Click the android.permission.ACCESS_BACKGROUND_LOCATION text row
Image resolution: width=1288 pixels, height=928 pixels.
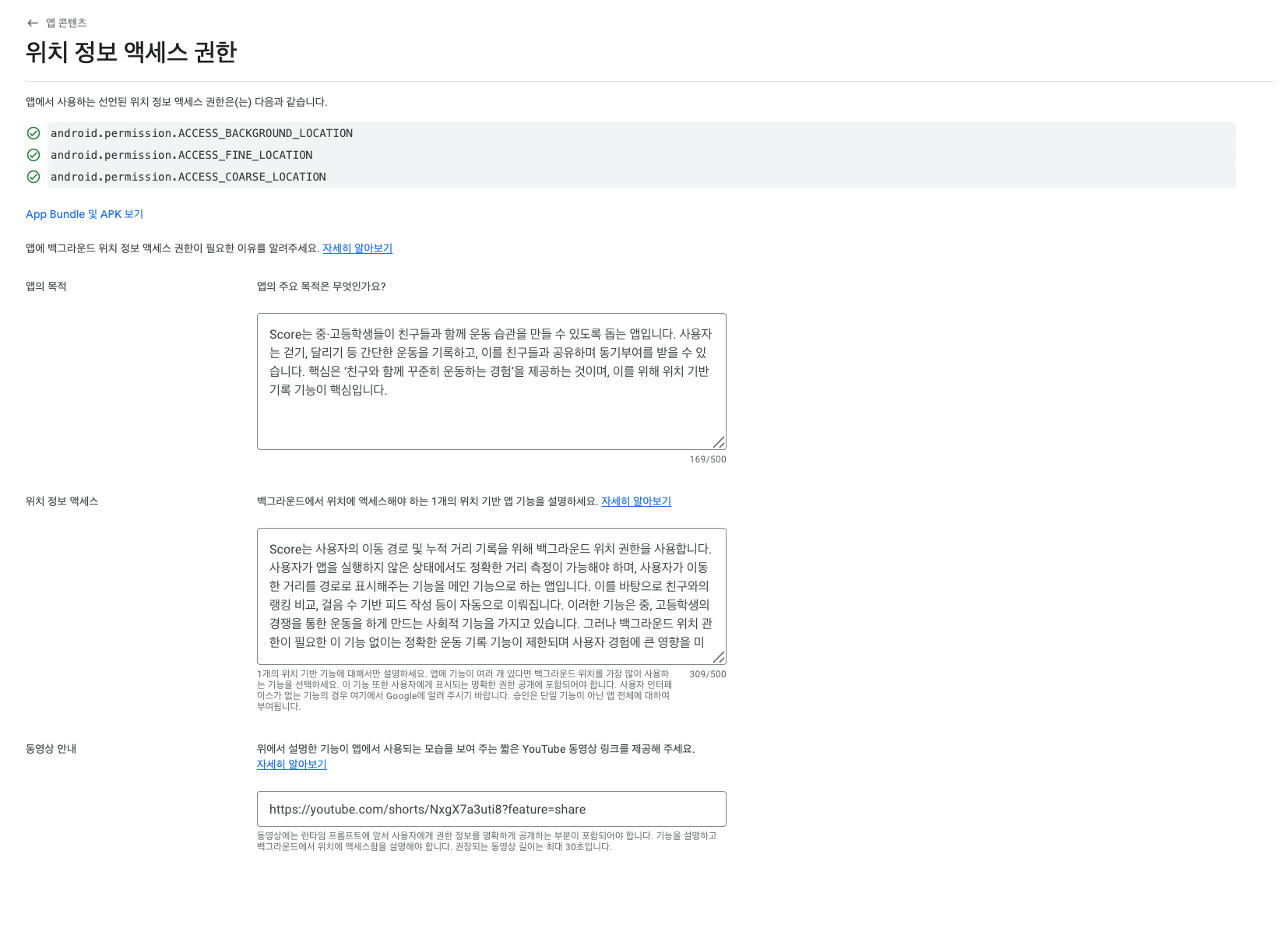point(641,133)
